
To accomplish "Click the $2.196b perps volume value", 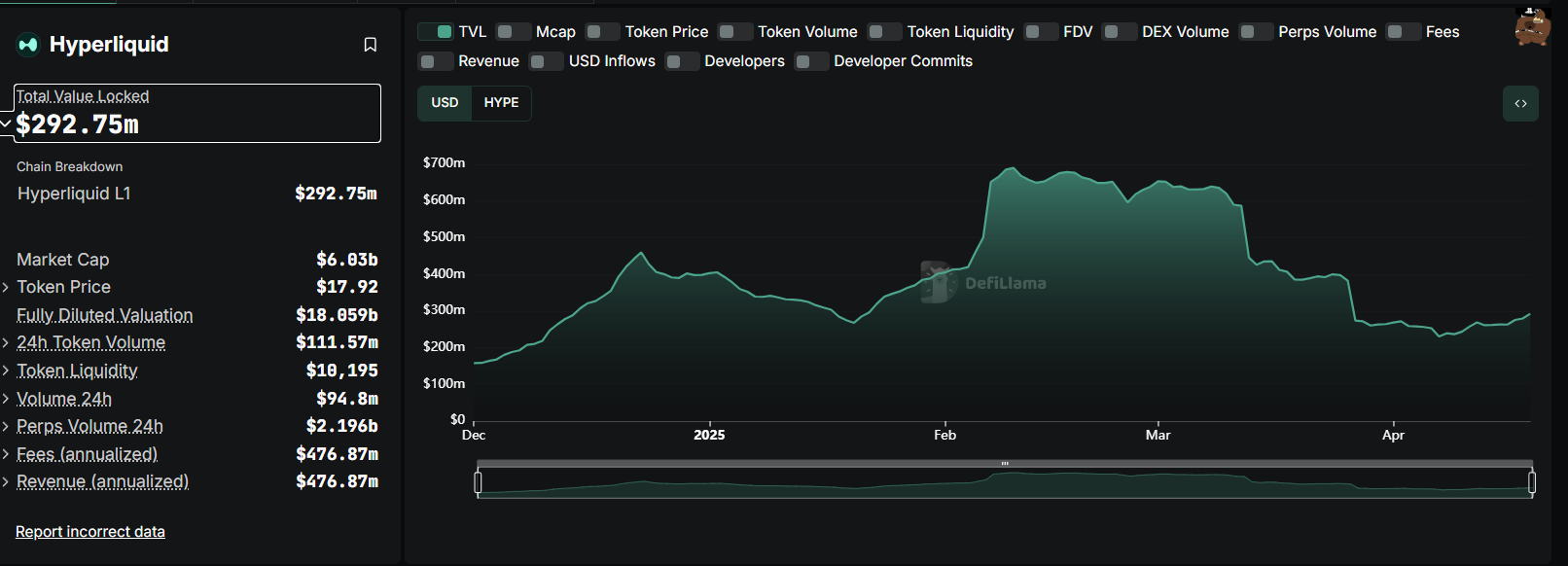I will (341, 426).
